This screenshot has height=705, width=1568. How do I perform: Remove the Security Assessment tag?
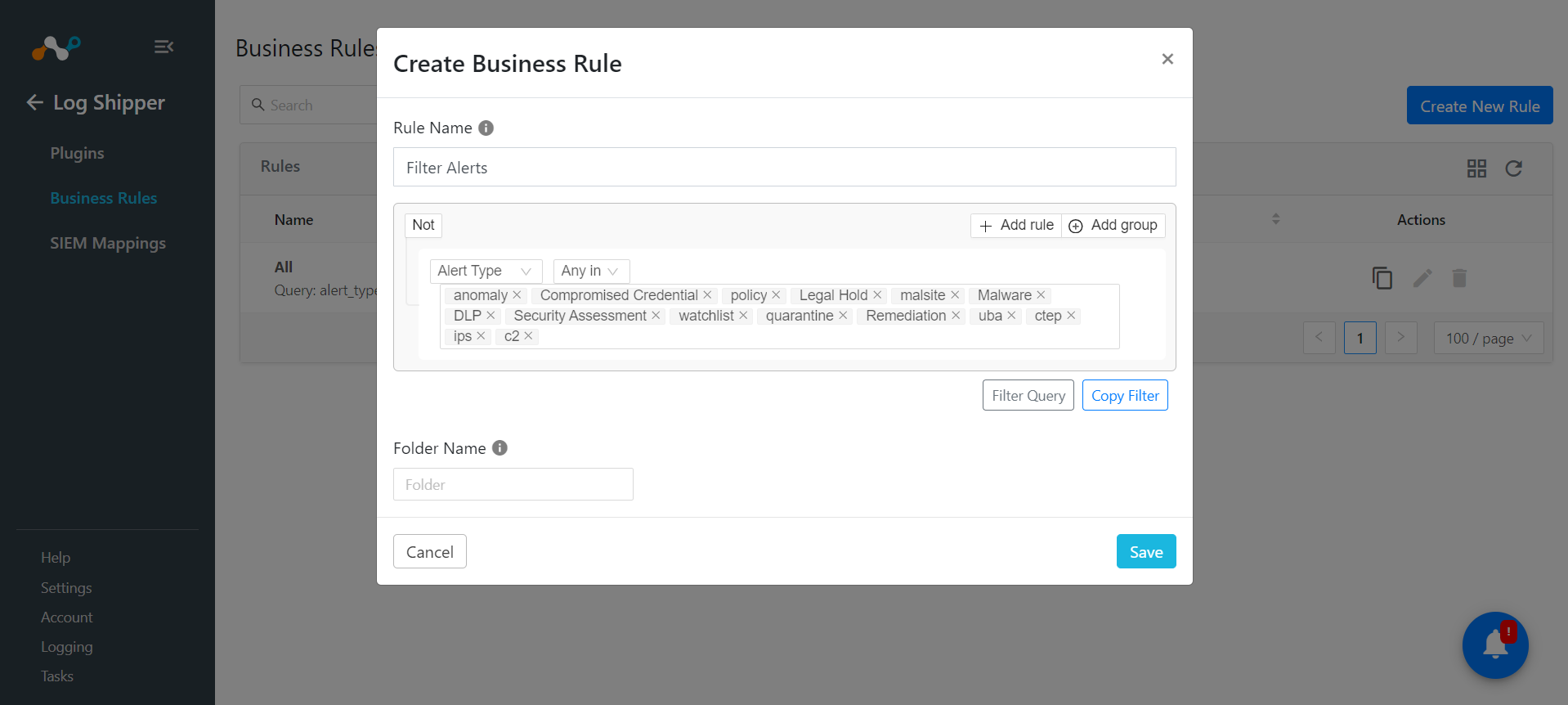[x=656, y=316]
